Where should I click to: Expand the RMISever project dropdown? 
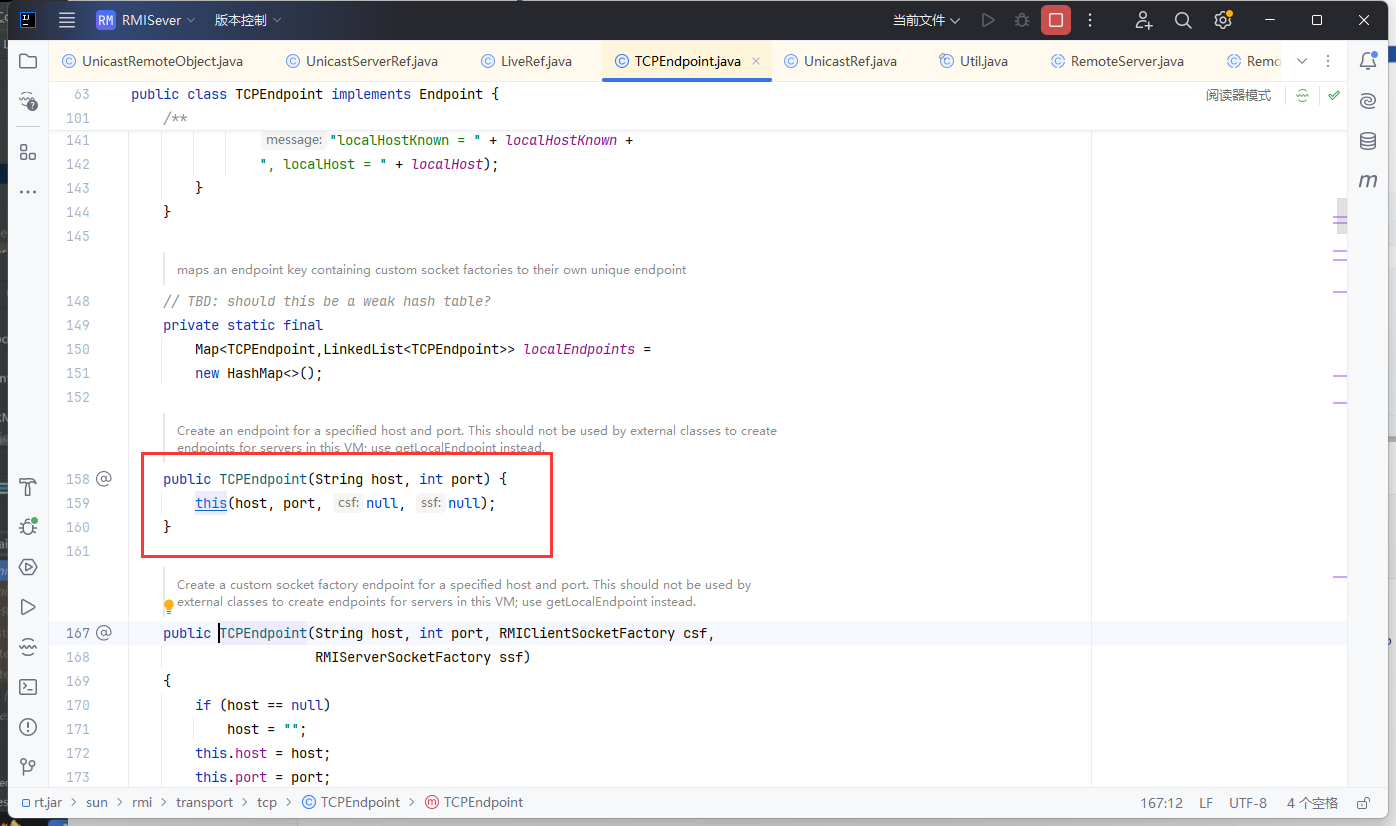148,20
